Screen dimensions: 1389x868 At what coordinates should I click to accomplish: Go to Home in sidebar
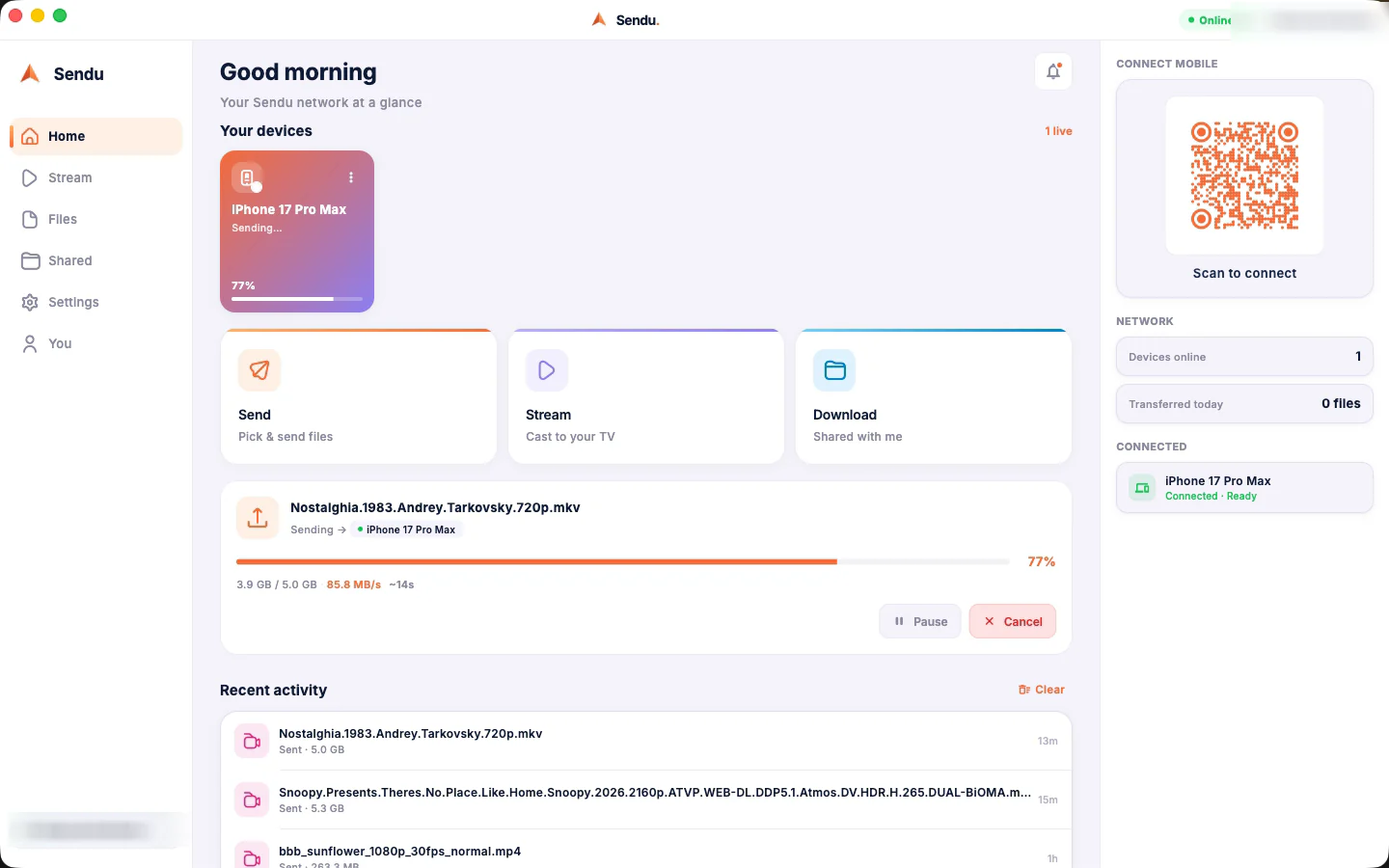tap(95, 136)
